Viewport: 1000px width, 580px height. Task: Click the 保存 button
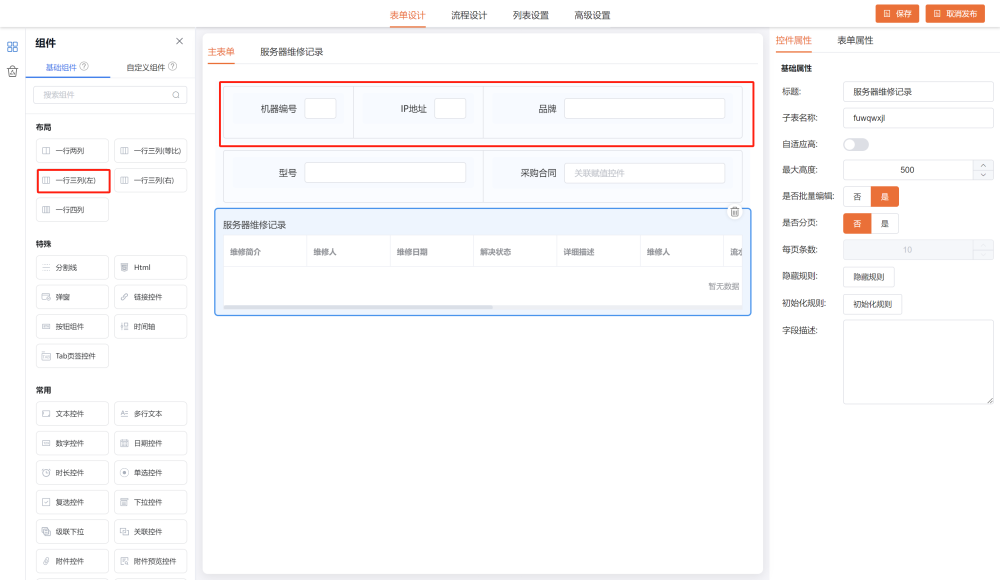pyautogui.click(x=897, y=14)
